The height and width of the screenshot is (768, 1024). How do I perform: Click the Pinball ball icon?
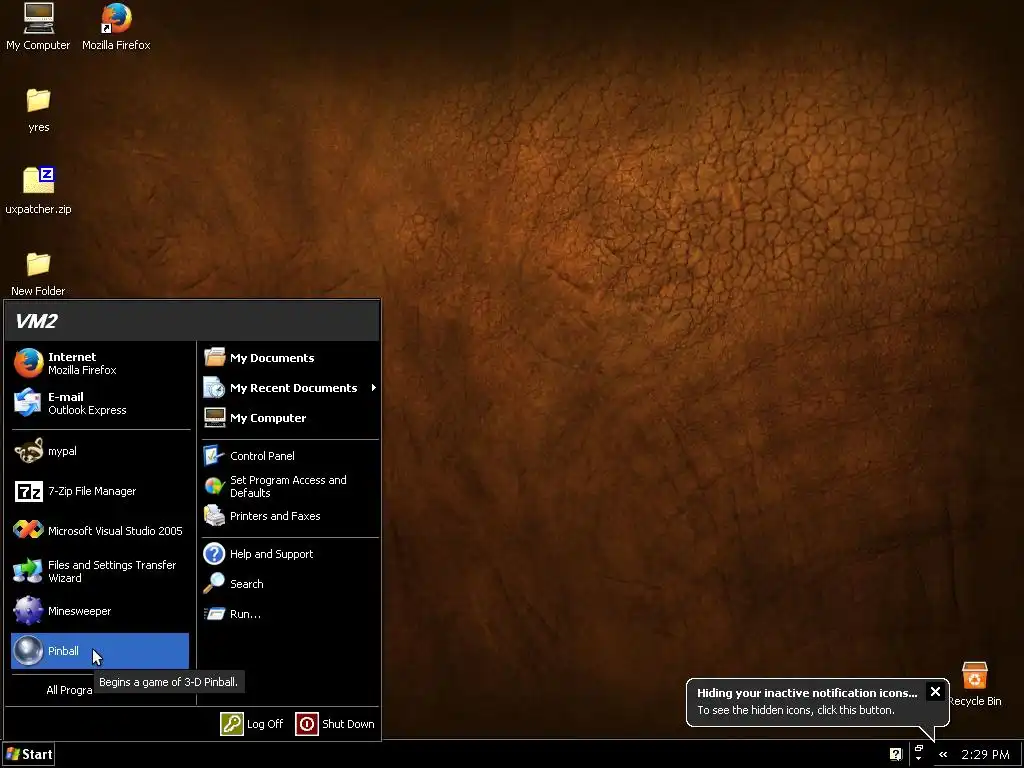coord(28,650)
